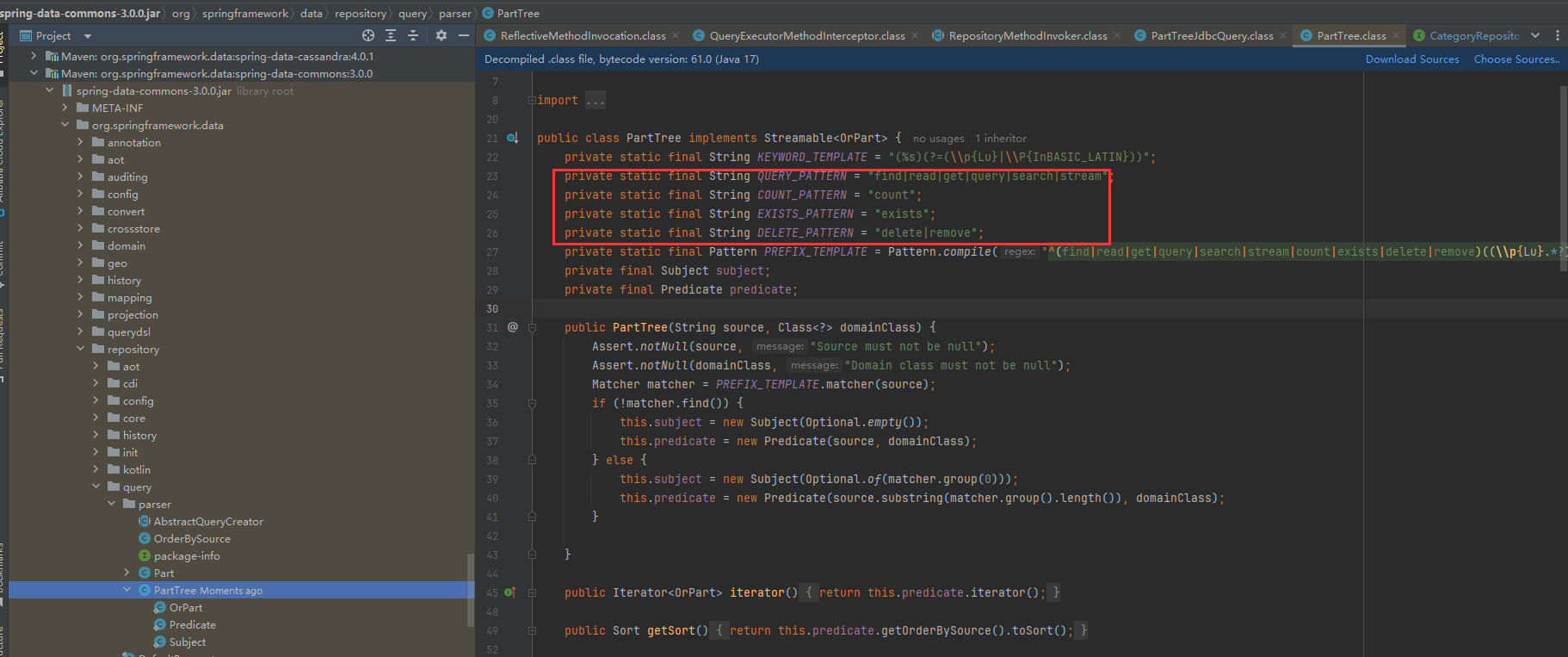Select the Subject inner class icon

tap(160, 642)
